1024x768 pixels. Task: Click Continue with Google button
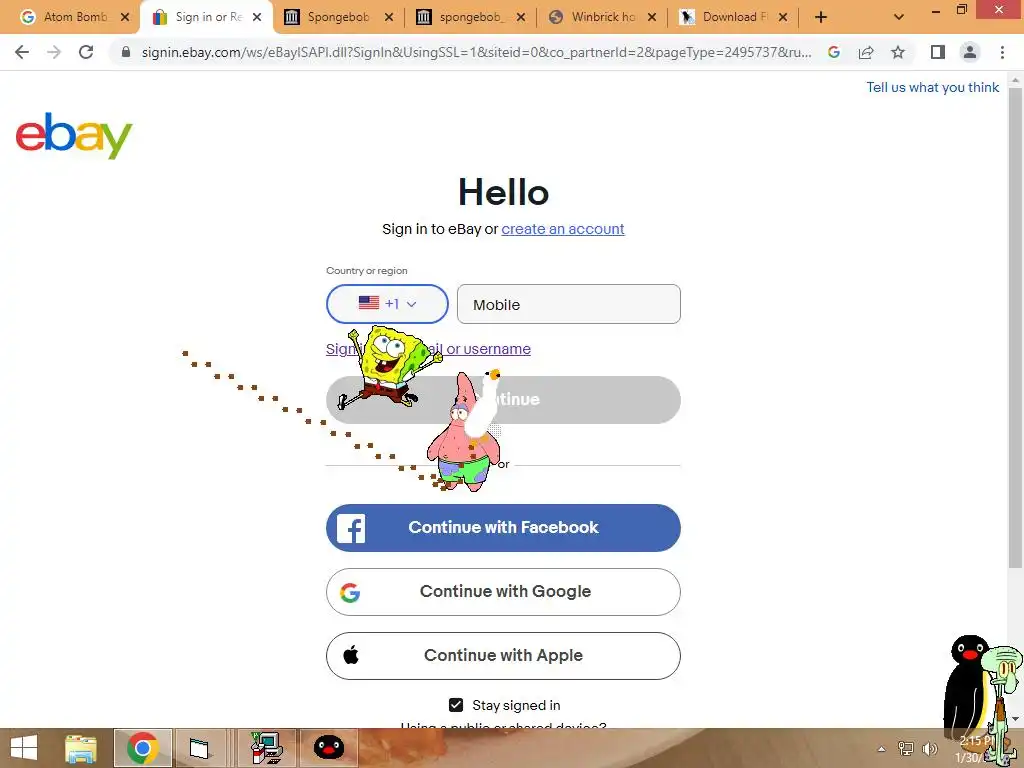point(503,592)
